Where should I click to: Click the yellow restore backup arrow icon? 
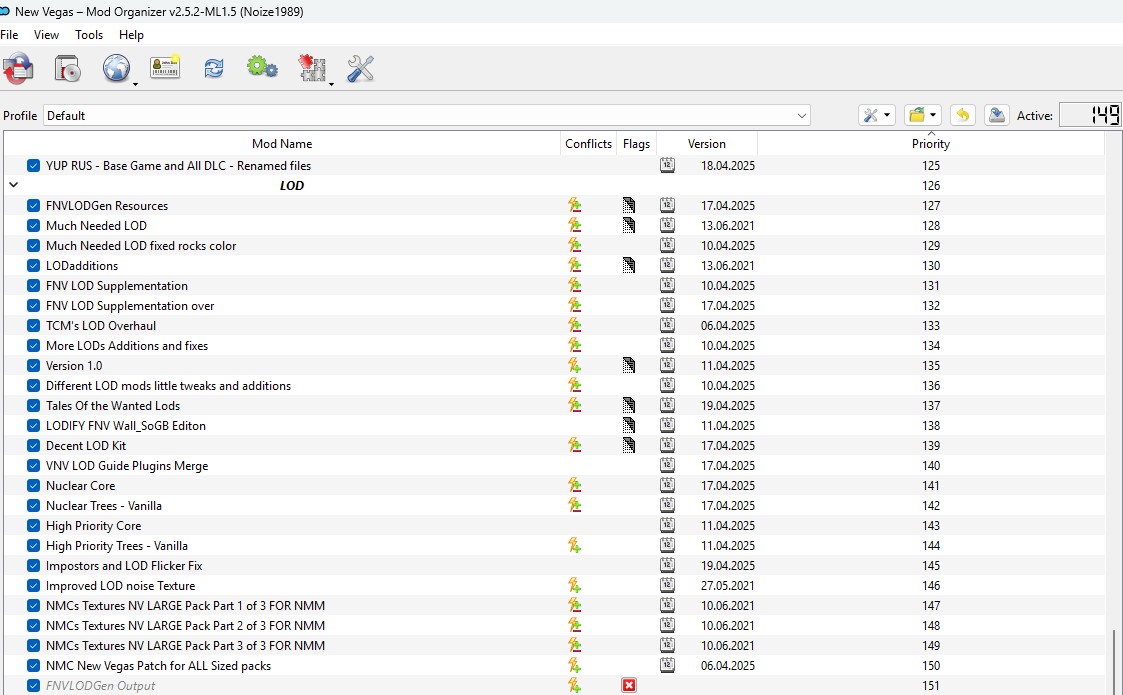point(963,115)
